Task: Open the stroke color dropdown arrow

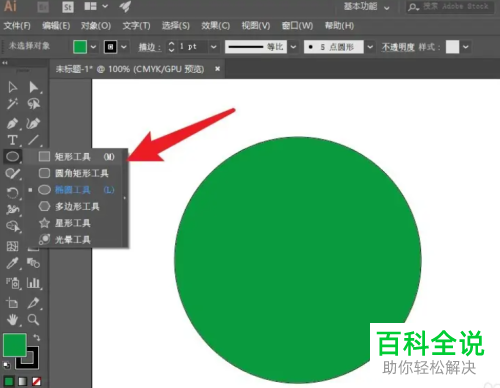Action: click(x=124, y=47)
